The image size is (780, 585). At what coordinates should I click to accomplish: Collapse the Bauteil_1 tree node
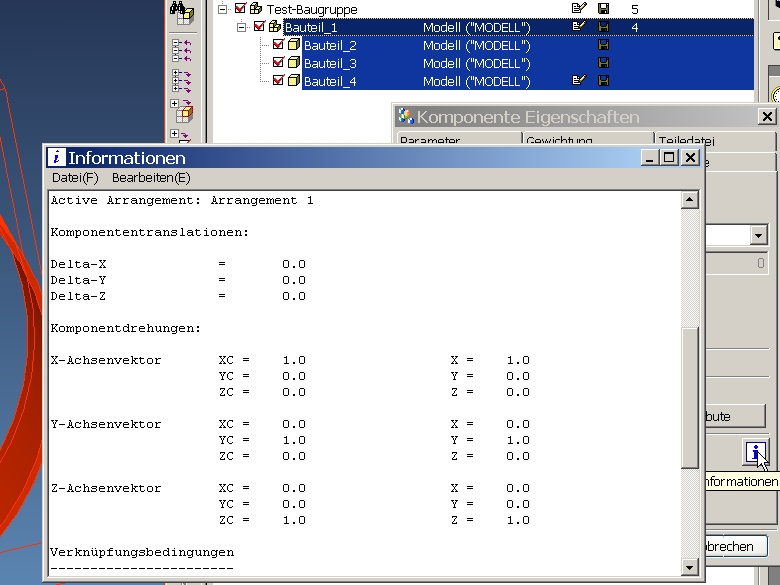coord(241,27)
